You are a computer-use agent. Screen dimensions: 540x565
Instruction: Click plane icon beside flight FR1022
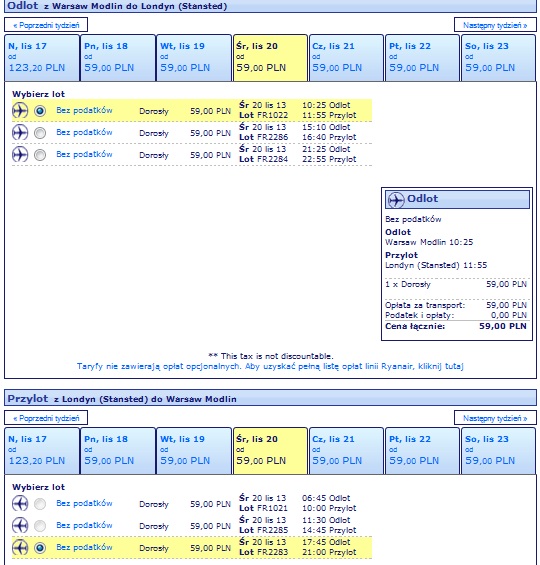click(20, 111)
